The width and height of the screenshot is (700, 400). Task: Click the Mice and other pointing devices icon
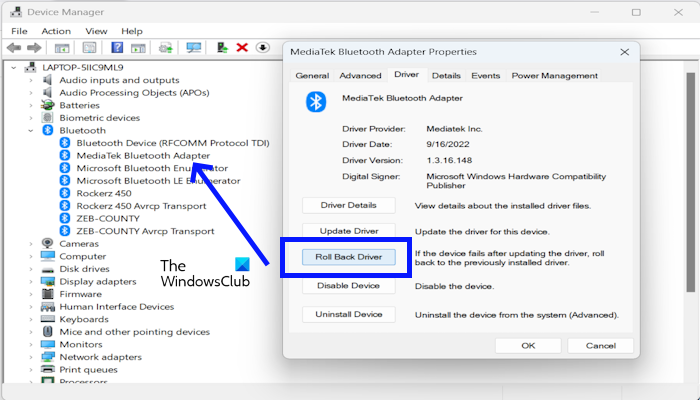pos(47,332)
